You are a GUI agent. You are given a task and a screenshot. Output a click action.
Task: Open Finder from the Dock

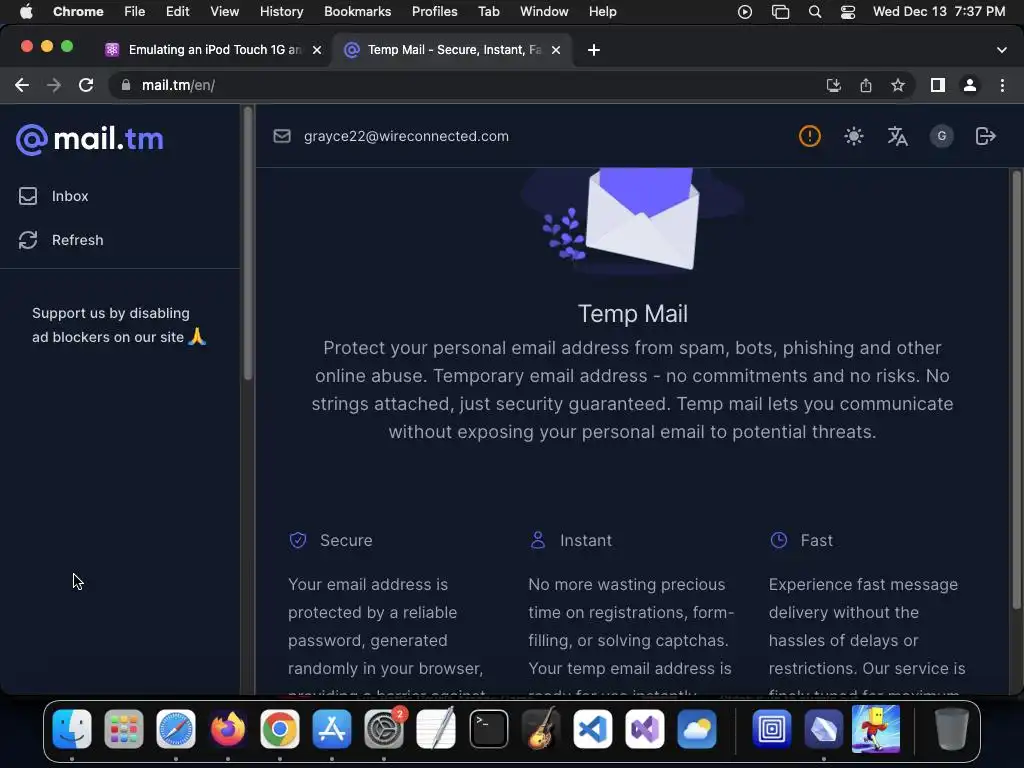tap(72, 728)
